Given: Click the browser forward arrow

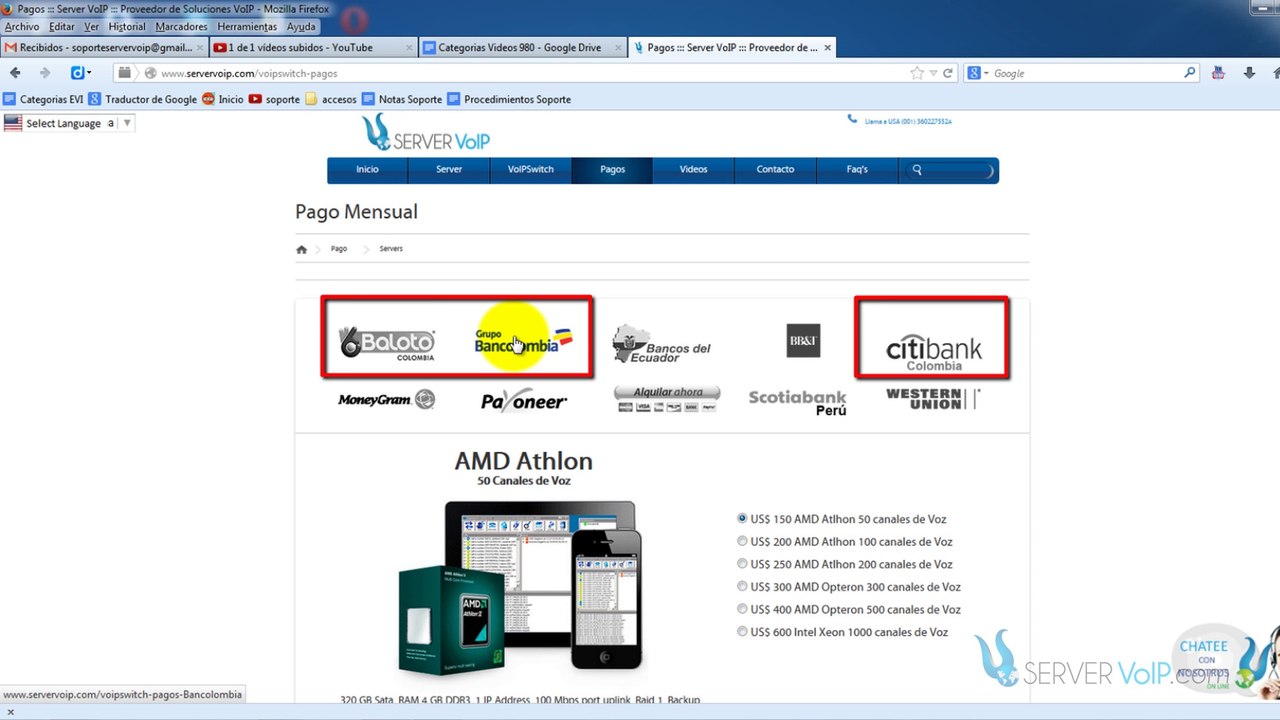Looking at the screenshot, I should point(44,73).
